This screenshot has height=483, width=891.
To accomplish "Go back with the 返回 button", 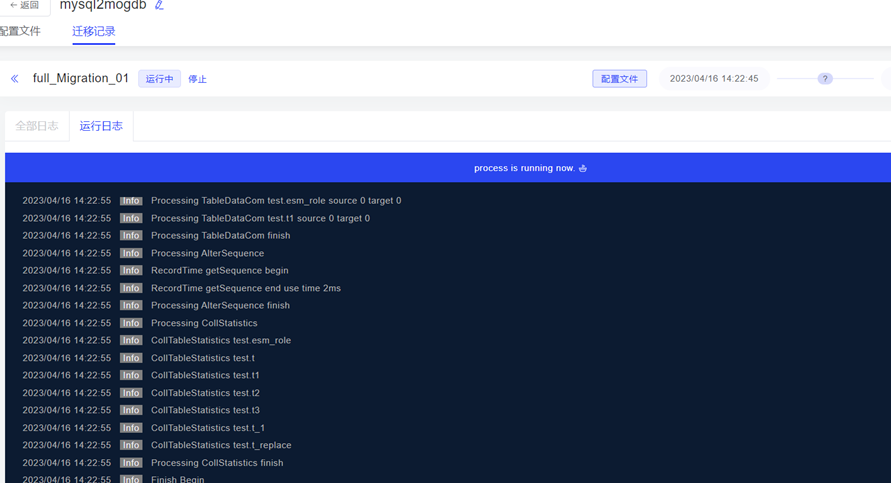I will tap(24, 5).
